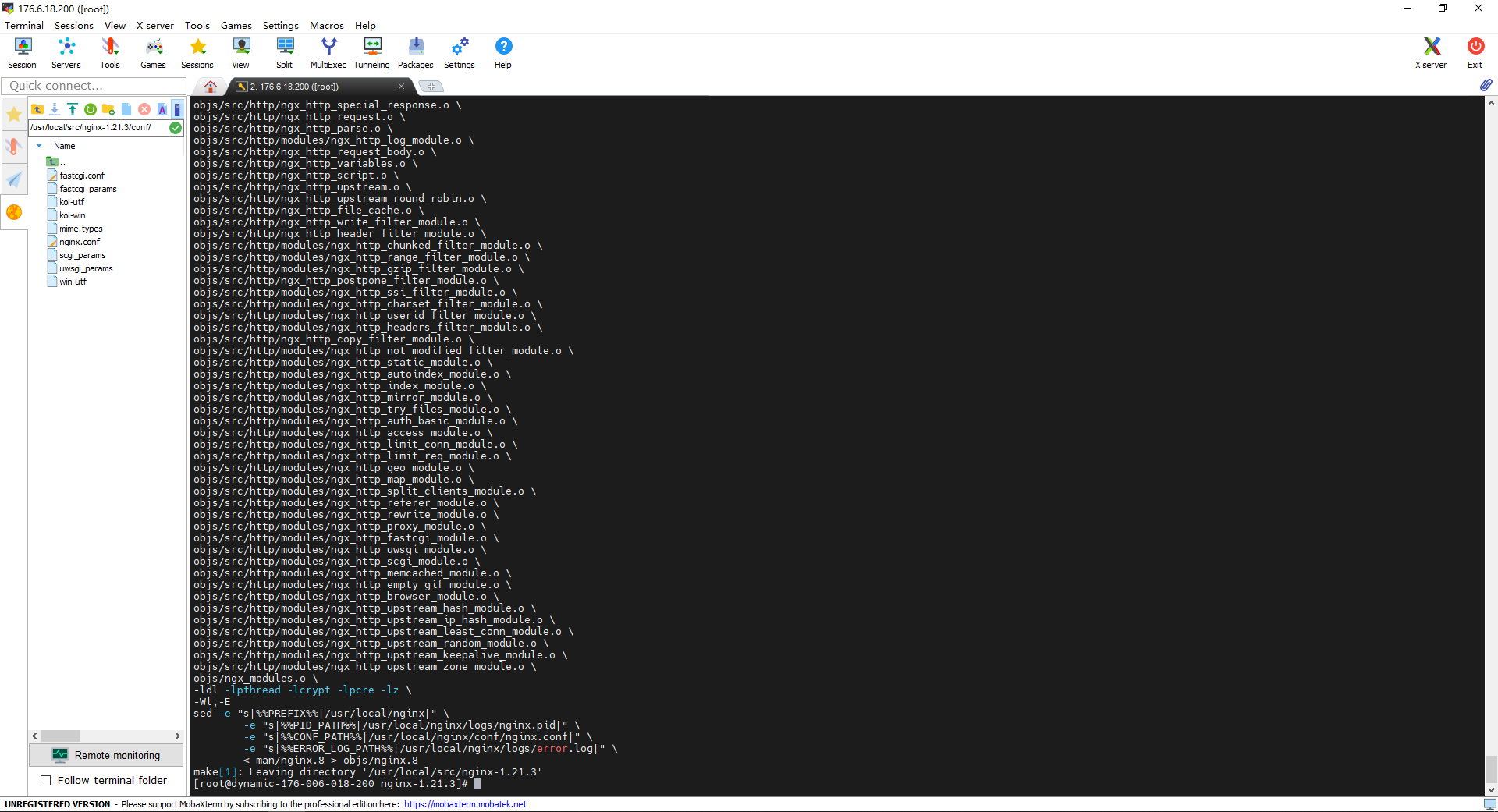
Task: Open the Packages toolbar icon
Action: pos(416,53)
